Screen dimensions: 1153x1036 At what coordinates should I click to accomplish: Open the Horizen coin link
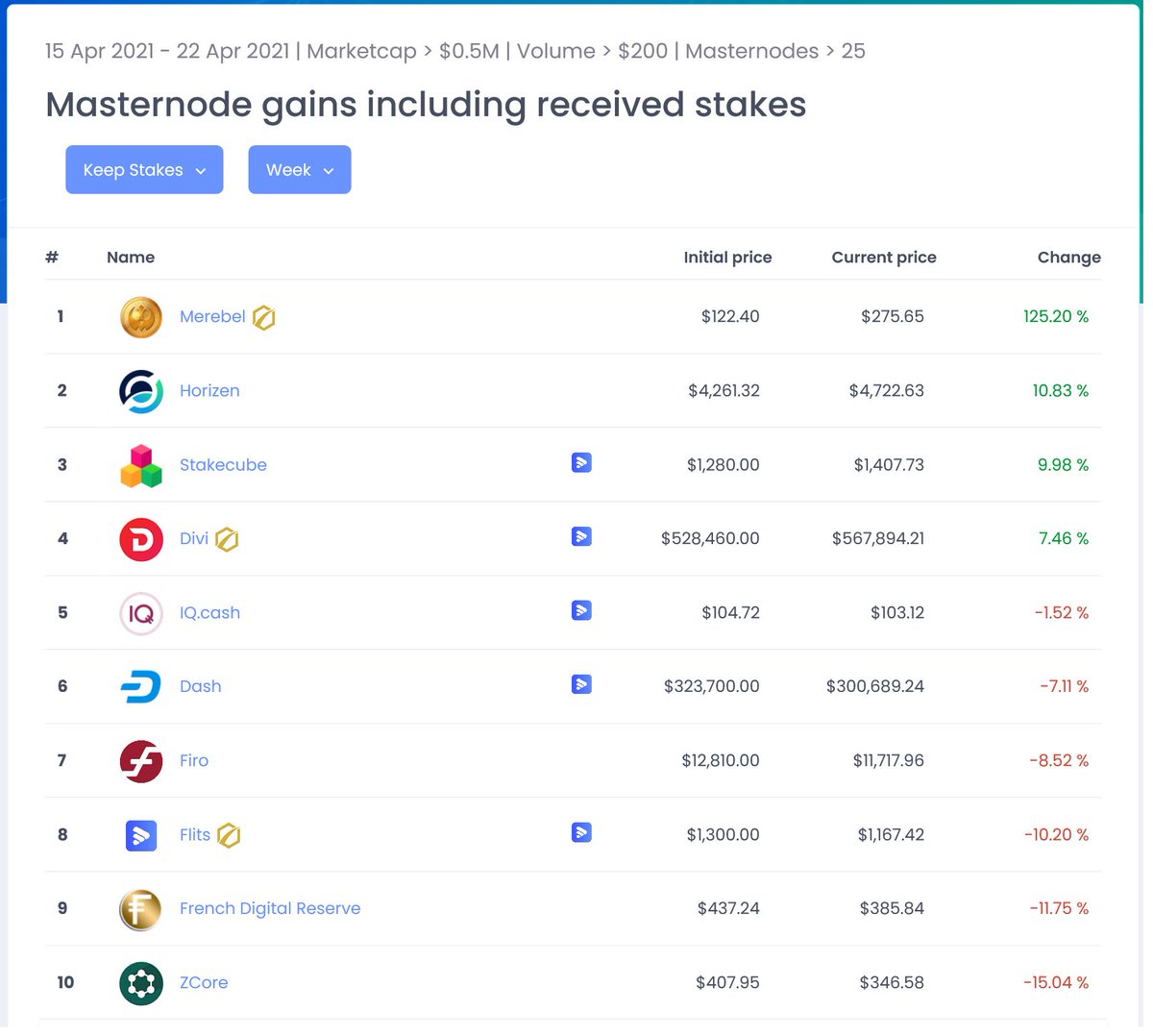[x=209, y=391]
